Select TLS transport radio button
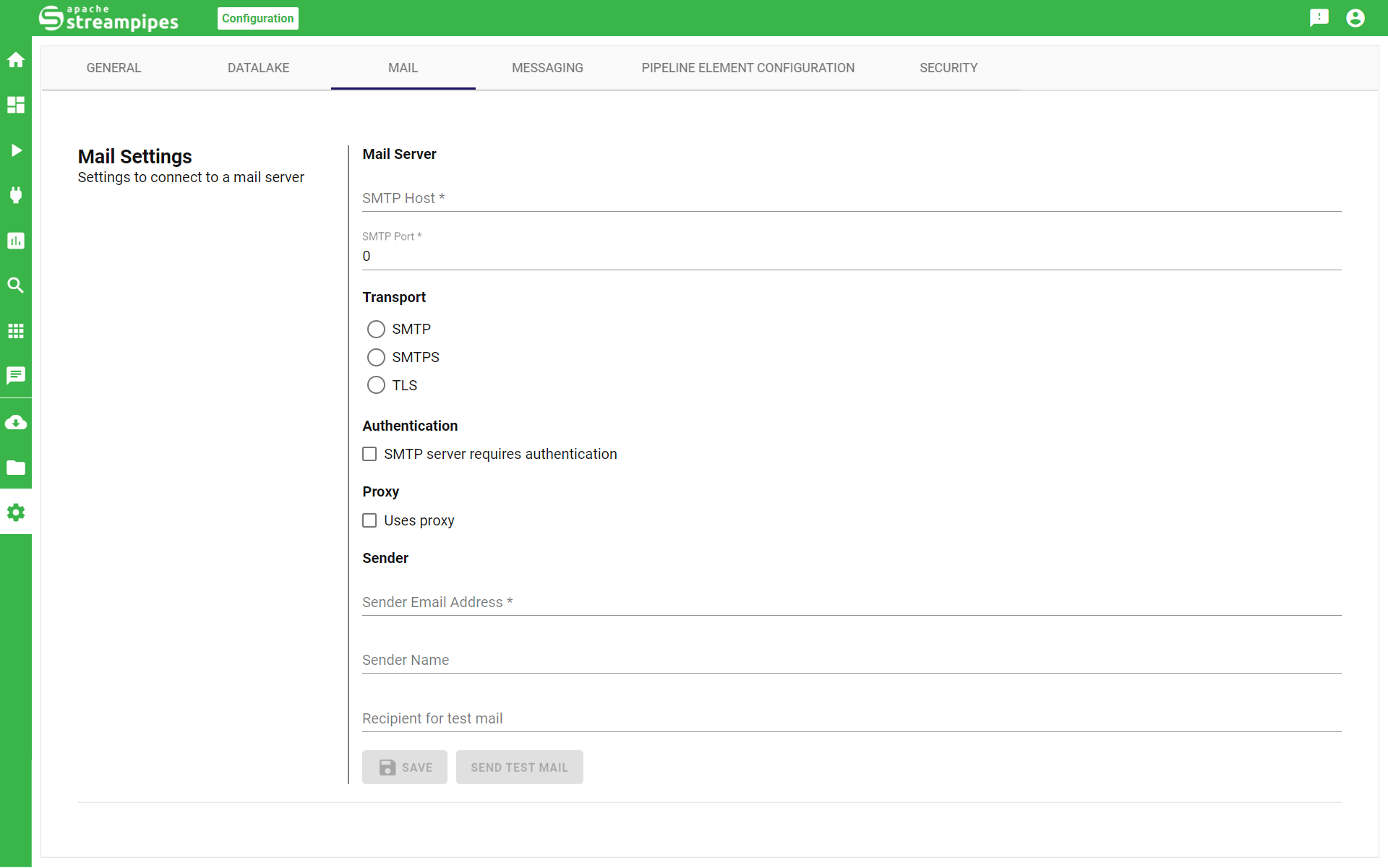 click(376, 385)
